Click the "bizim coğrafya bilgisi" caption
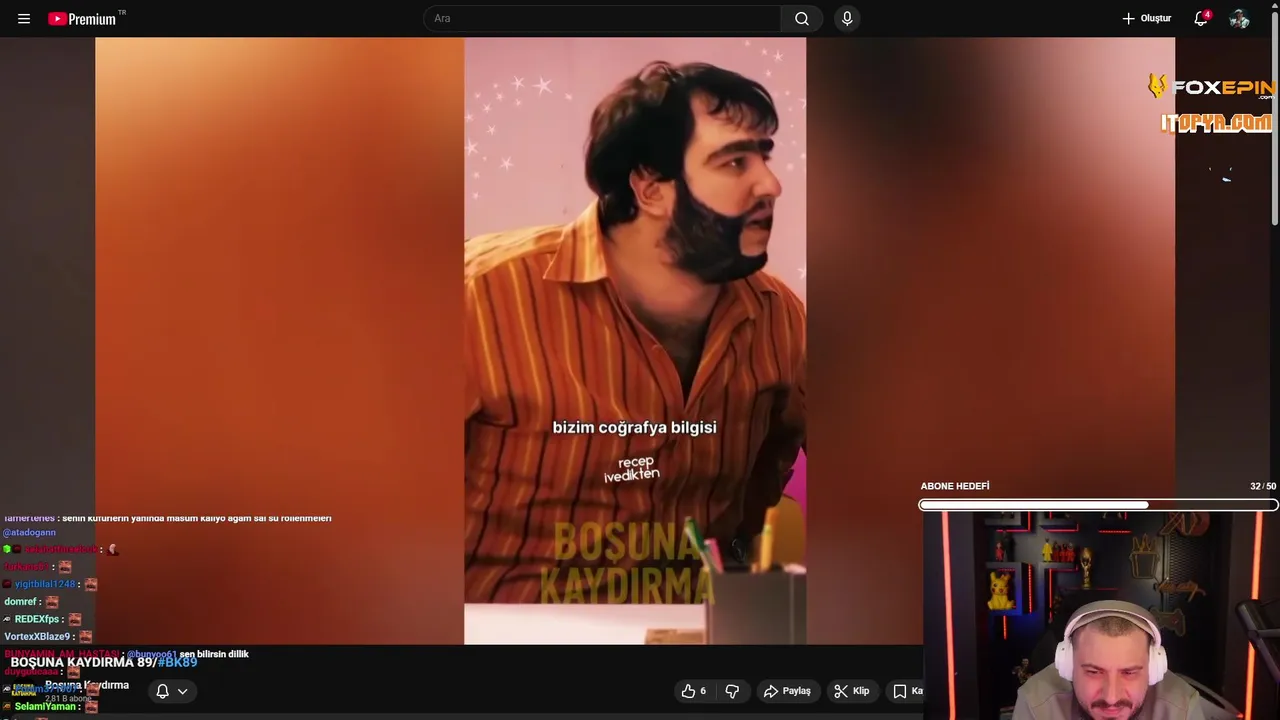The height and width of the screenshot is (720, 1280). point(635,427)
